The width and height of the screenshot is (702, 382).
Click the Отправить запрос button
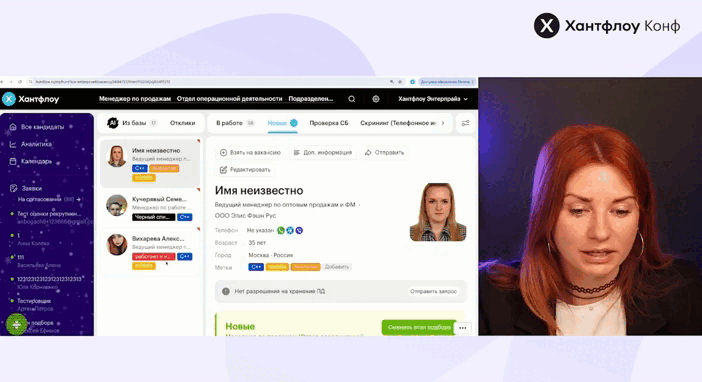(433, 292)
